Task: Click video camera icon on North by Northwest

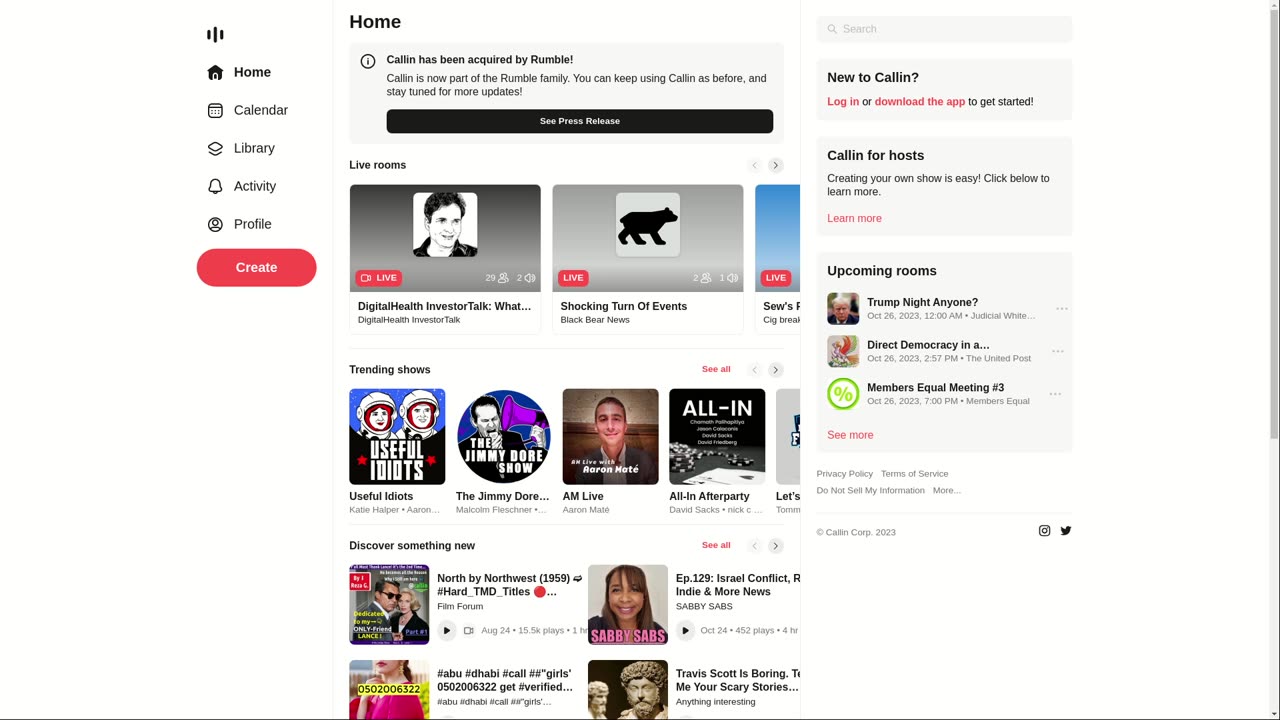Action: pyautogui.click(x=468, y=631)
